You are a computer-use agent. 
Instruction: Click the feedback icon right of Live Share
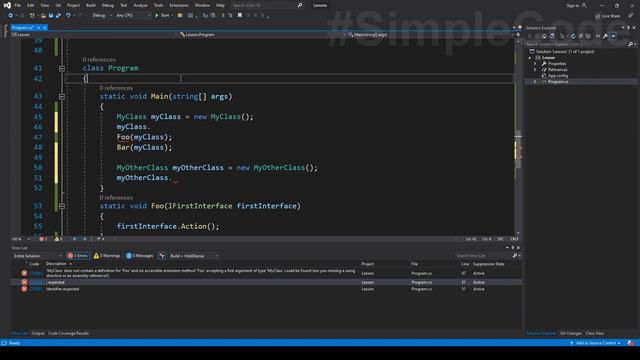[631, 16]
